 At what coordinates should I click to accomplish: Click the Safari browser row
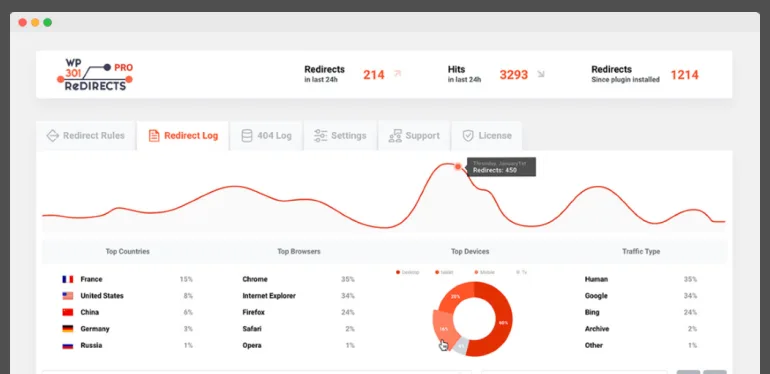click(x=299, y=329)
